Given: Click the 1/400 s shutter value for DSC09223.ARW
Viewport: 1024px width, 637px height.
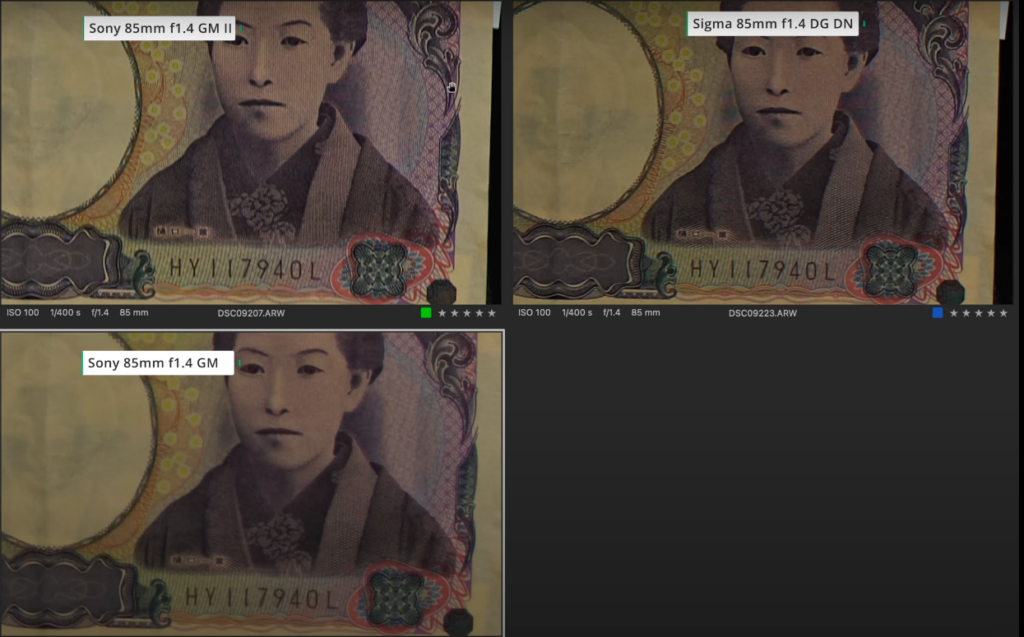Looking at the screenshot, I should pos(577,313).
